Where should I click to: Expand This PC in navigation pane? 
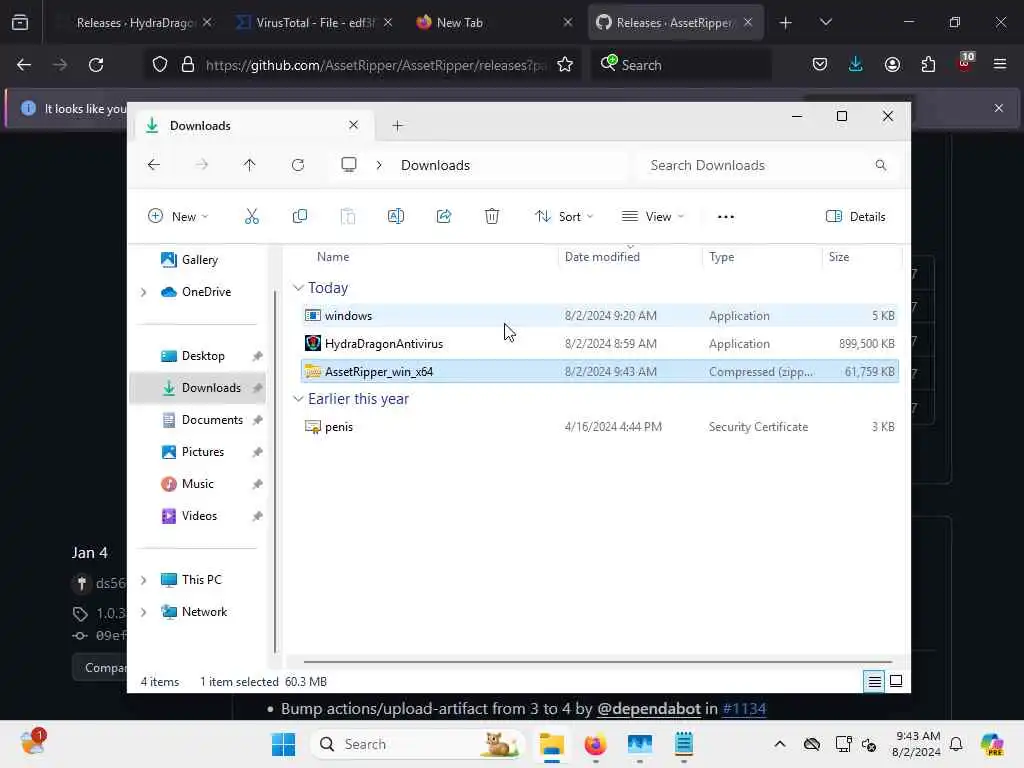click(144, 580)
